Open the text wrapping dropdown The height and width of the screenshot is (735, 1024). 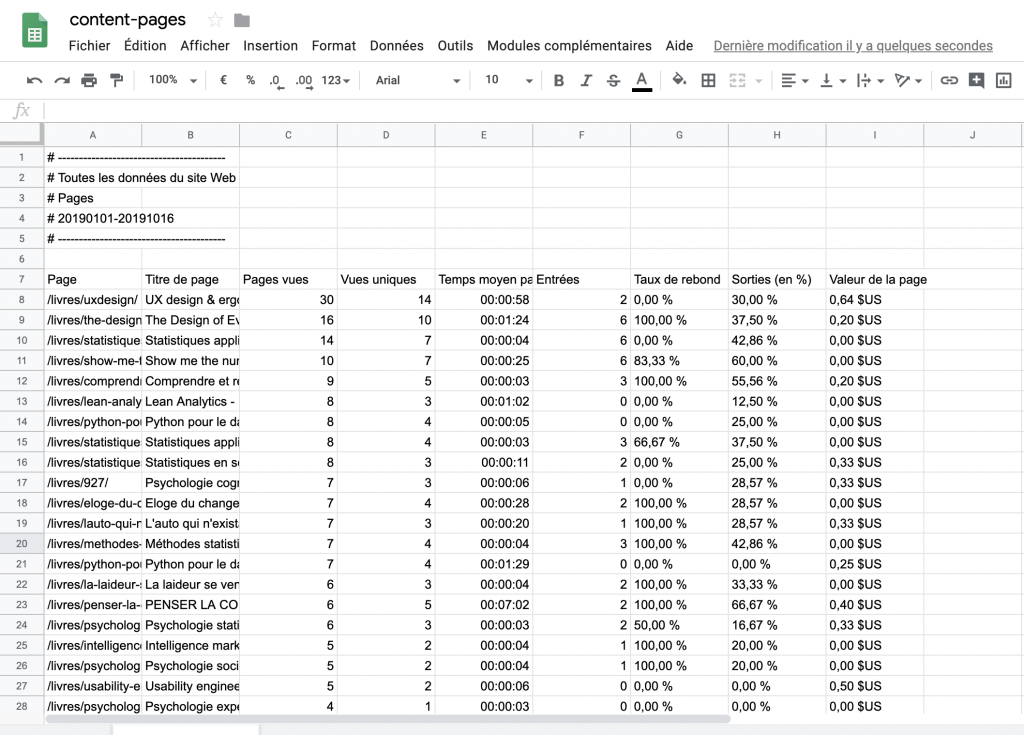(871, 80)
